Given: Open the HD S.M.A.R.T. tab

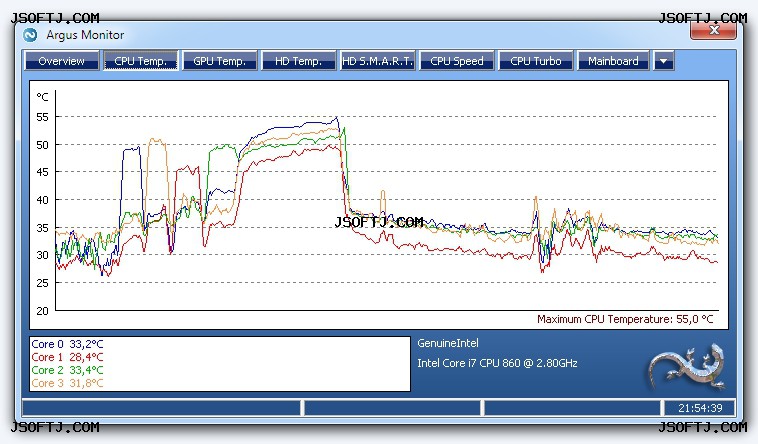Looking at the screenshot, I should pyautogui.click(x=378, y=61).
